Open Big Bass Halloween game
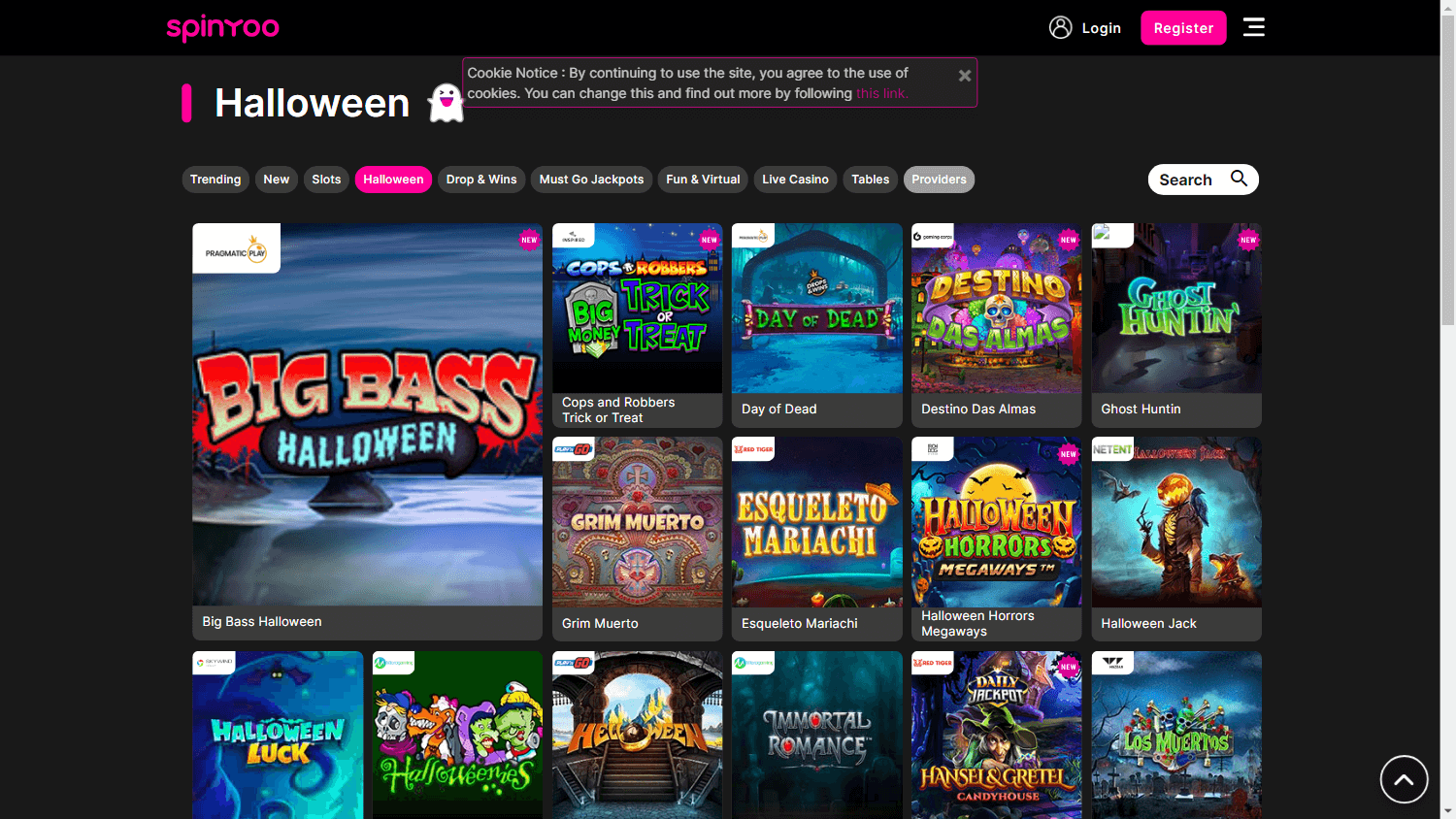Viewport: 1456px width, 819px height. pos(367,431)
